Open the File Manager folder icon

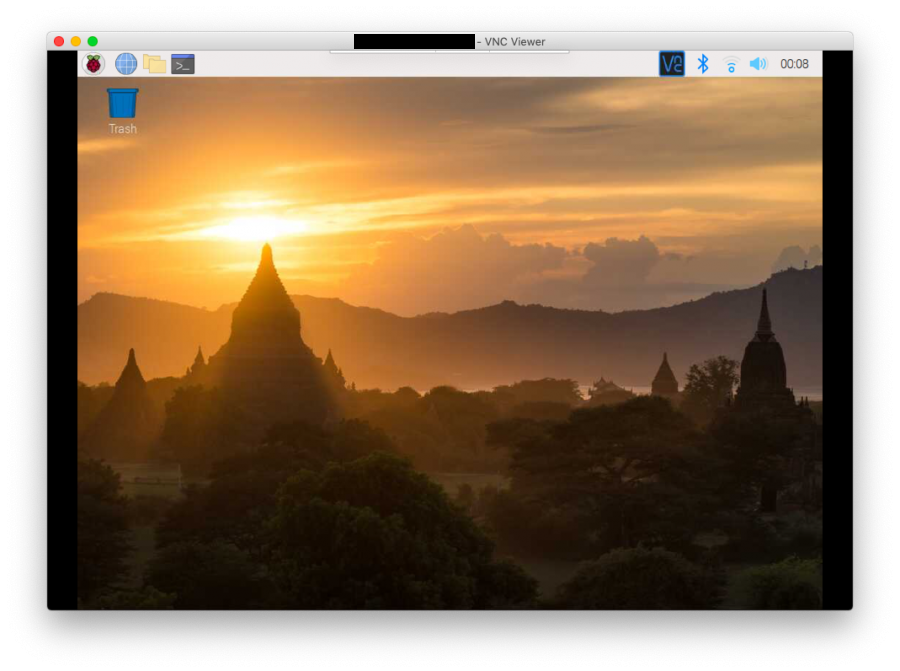(x=154, y=64)
